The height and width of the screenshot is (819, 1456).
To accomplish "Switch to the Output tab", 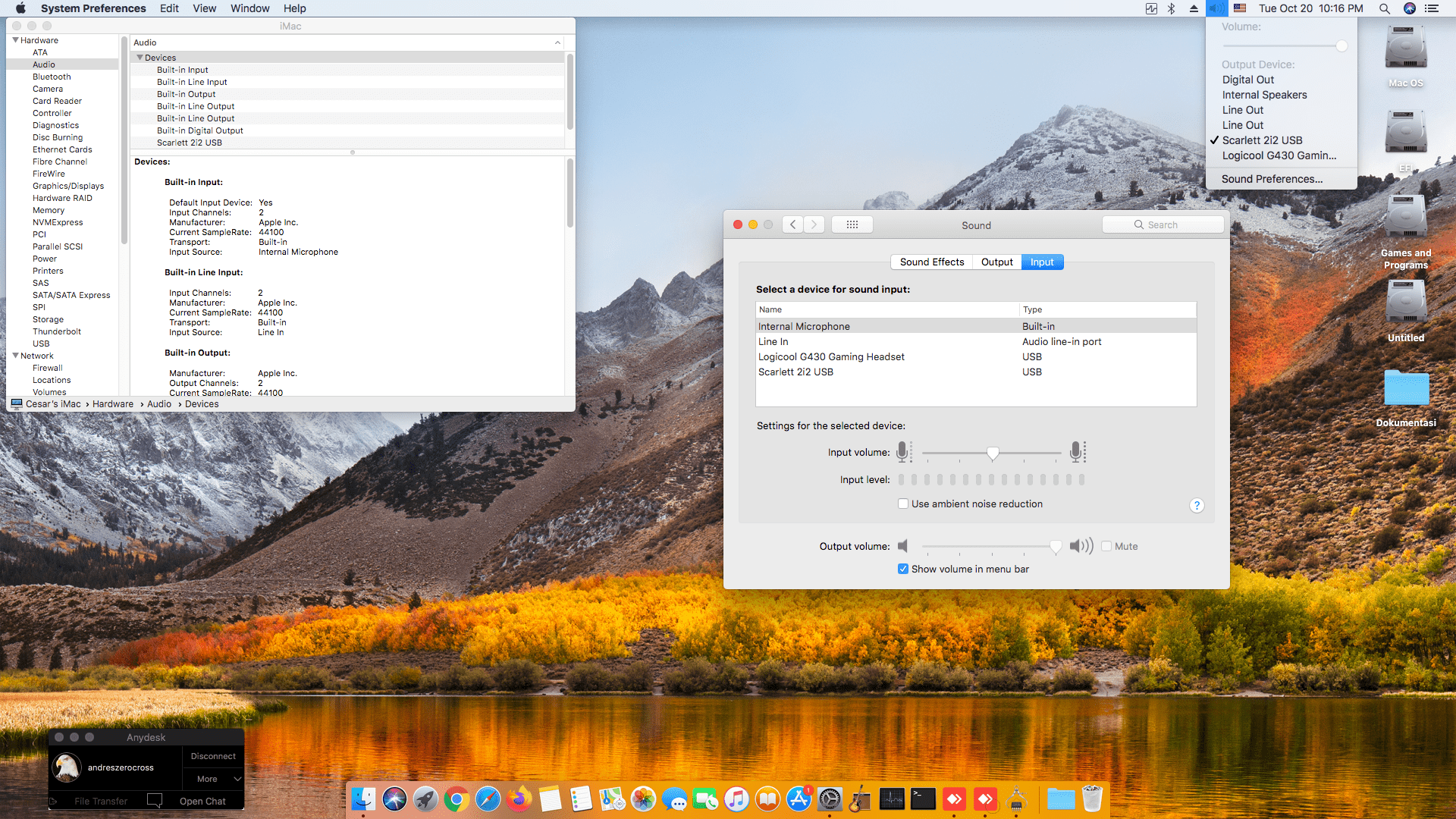I will 997,262.
